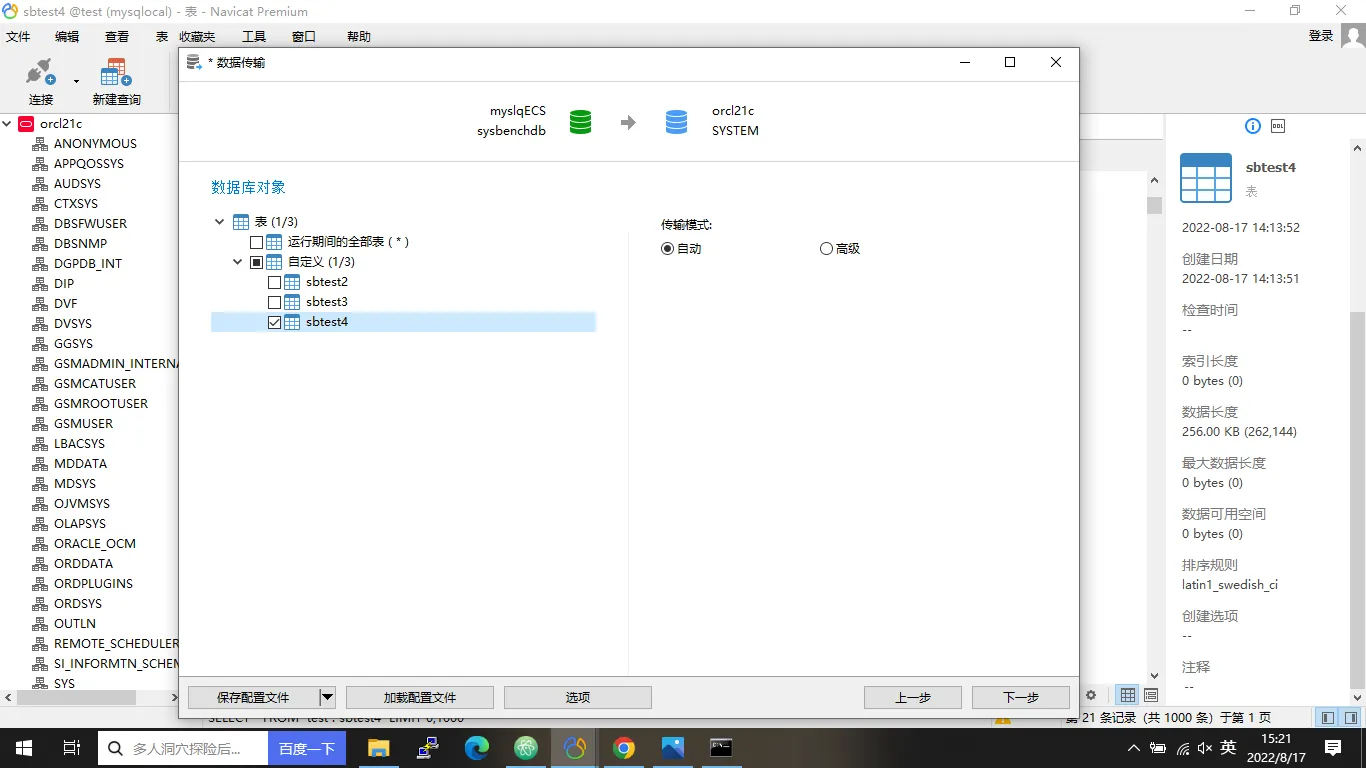The width and height of the screenshot is (1366, 768).
Task: Switch the 英 input method indicator
Action: pyautogui.click(x=1228, y=748)
